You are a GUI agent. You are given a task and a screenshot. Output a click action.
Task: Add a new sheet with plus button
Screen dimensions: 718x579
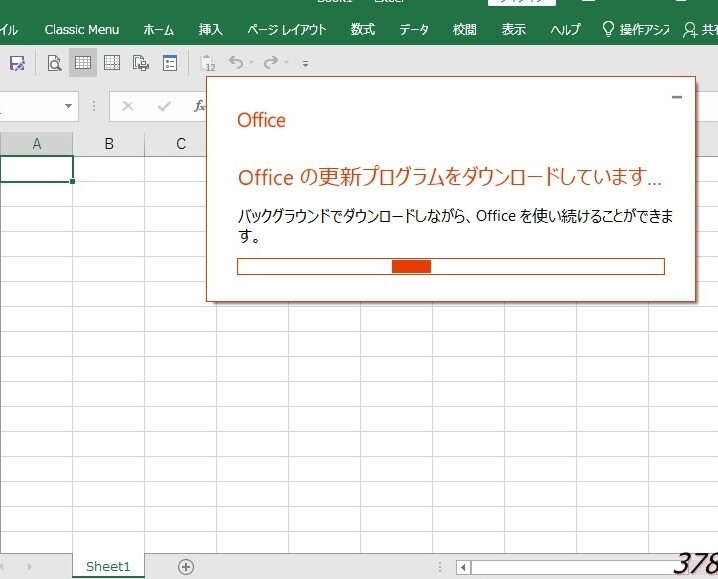(185, 566)
